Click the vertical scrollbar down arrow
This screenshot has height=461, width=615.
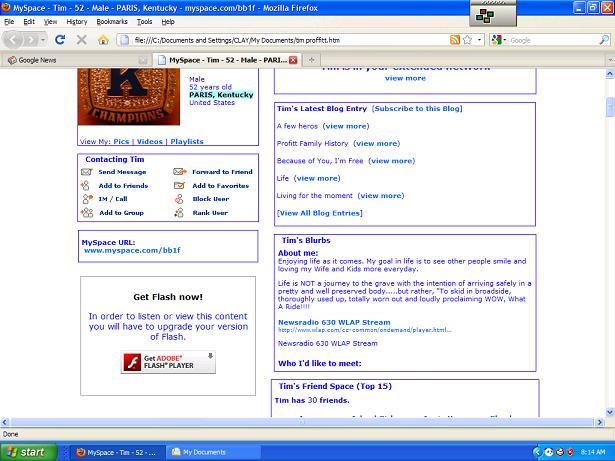tap(610, 412)
